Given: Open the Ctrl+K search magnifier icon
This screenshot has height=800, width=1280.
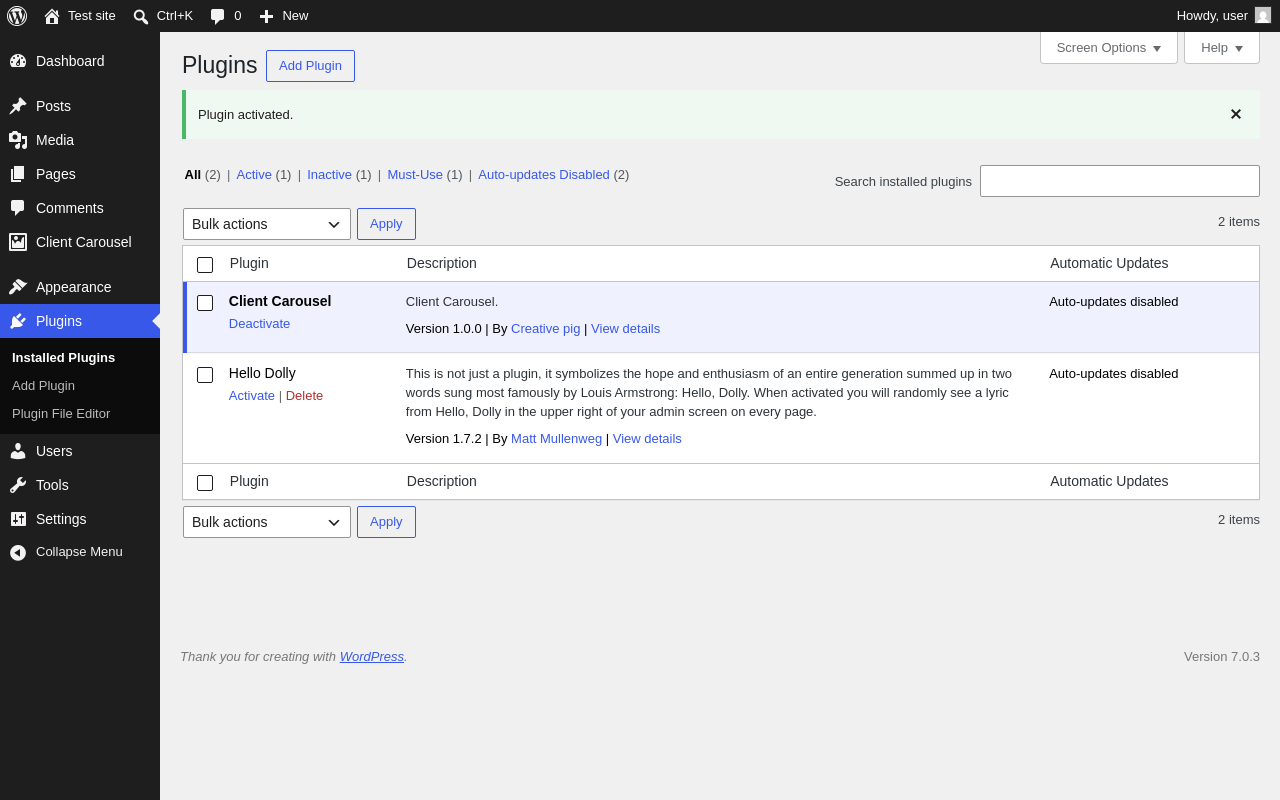Looking at the screenshot, I should 141,16.
